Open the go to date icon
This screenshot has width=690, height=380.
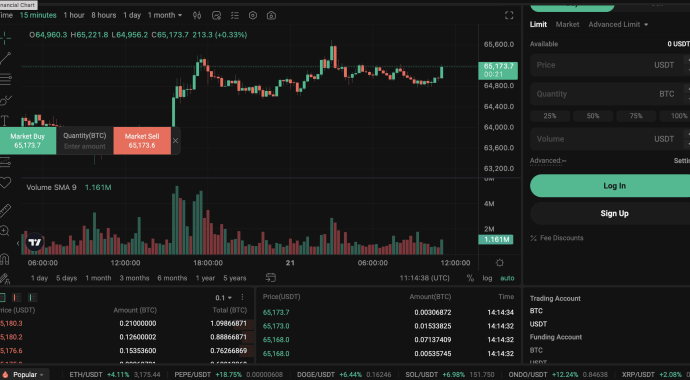pyautogui.click(x=271, y=278)
